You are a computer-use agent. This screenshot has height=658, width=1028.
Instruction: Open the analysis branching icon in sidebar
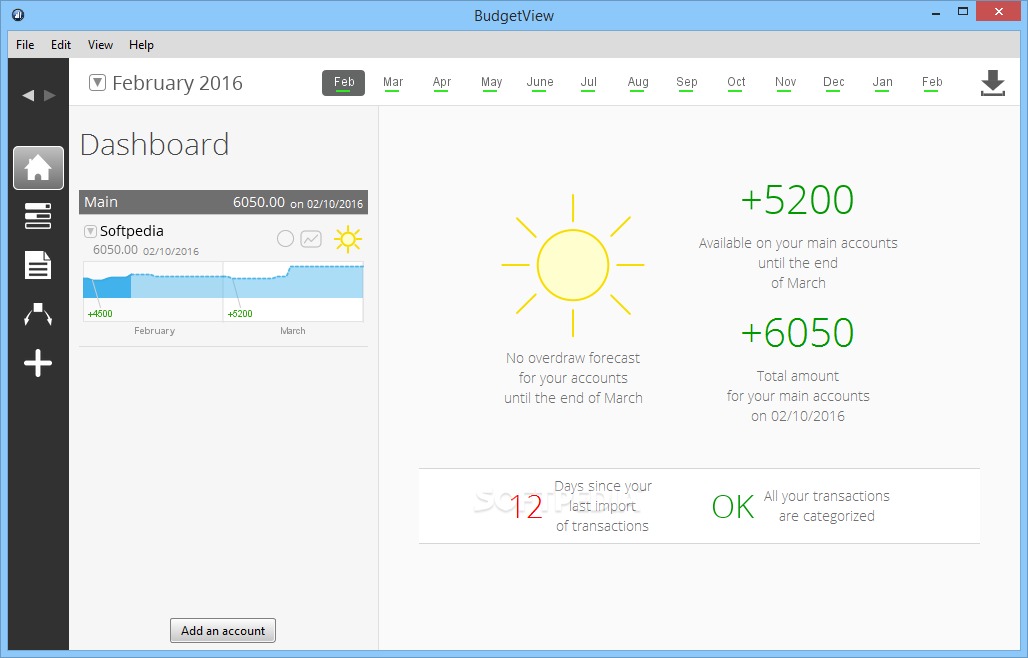coord(38,314)
